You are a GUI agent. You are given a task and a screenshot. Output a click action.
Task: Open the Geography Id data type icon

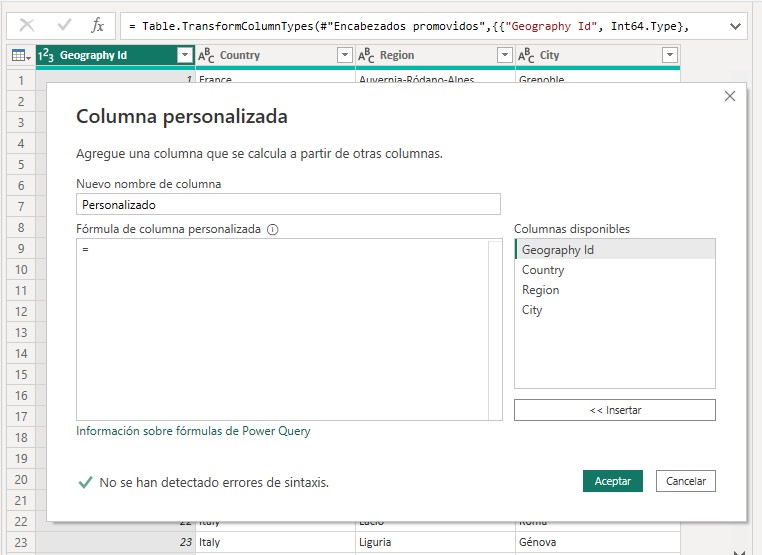[x=46, y=55]
